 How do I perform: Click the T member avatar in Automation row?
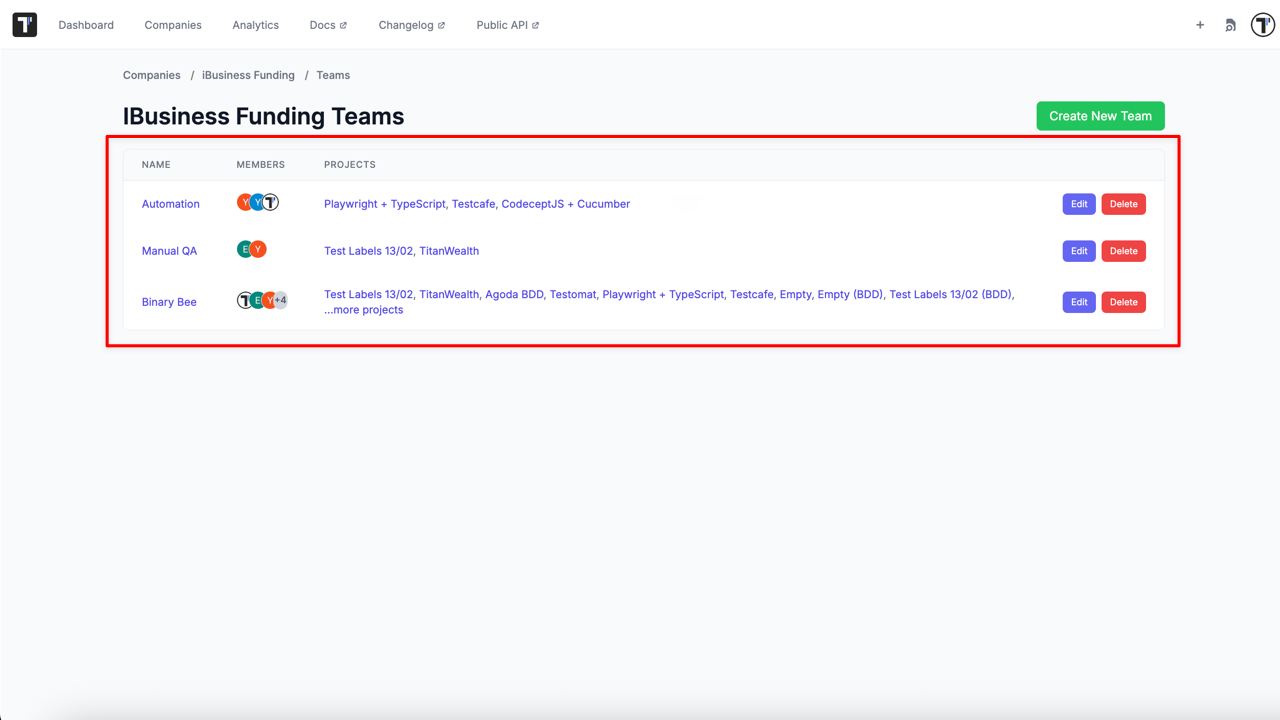pos(269,201)
